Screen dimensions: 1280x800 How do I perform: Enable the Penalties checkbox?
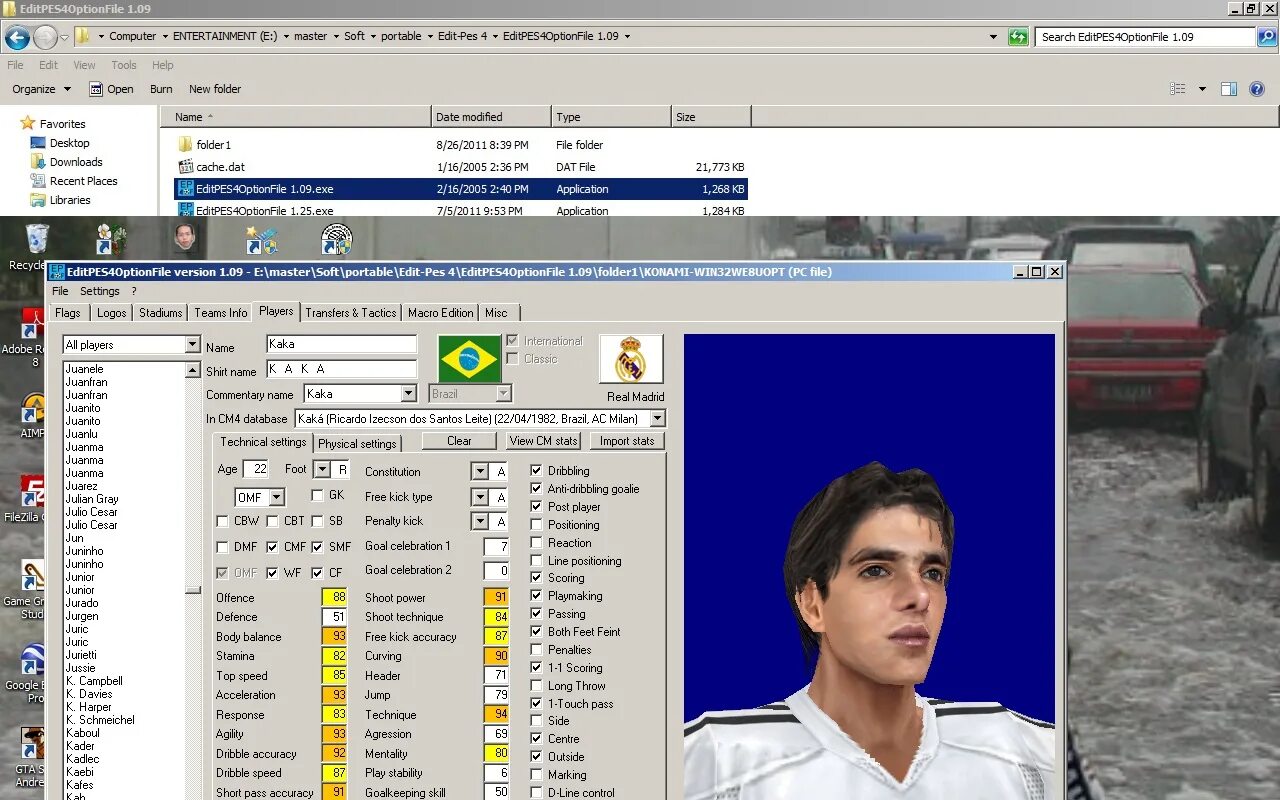point(536,650)
